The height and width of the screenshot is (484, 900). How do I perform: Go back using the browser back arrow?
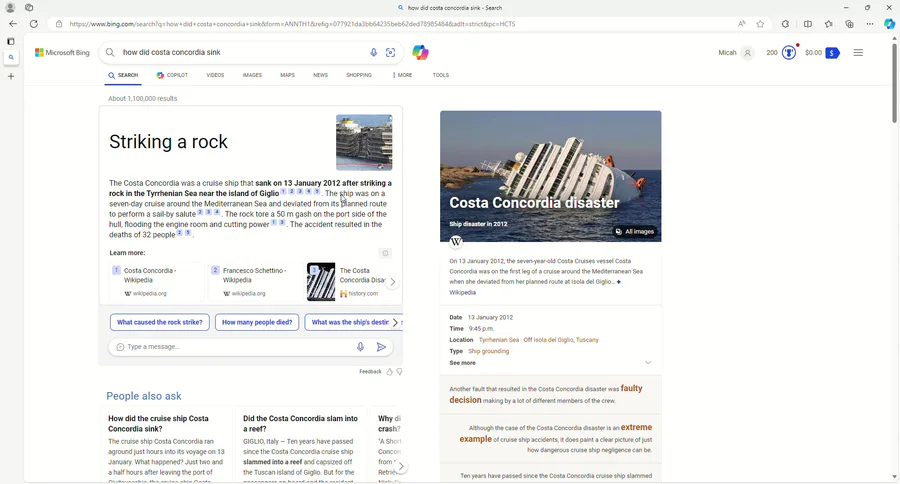coord(13,24)
